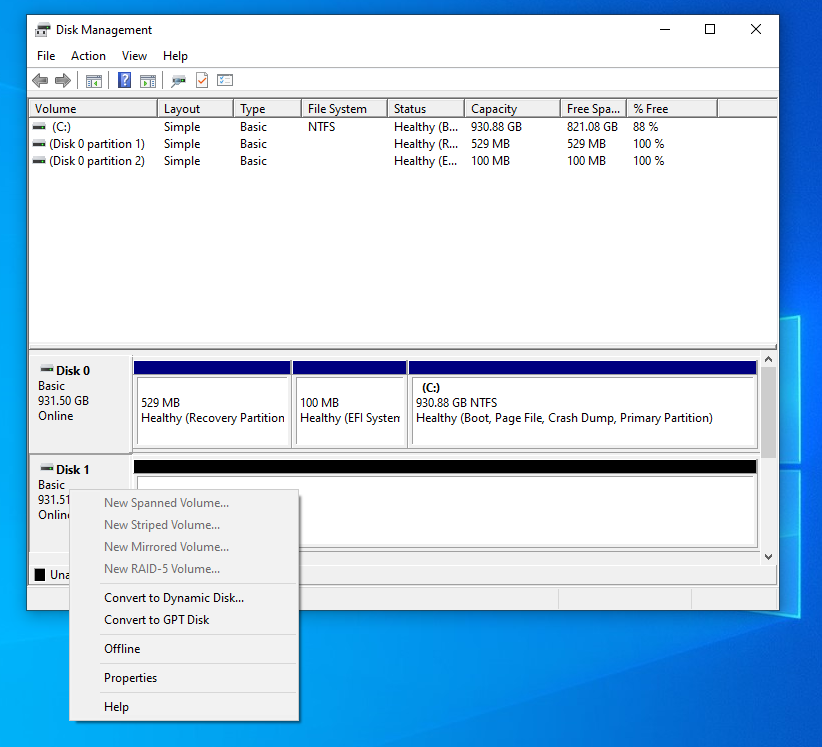Viewport: 822px width, 747px height.
Task: Toggle the Show/Hide Action Pane icon
Action: (x=148, y=81)
